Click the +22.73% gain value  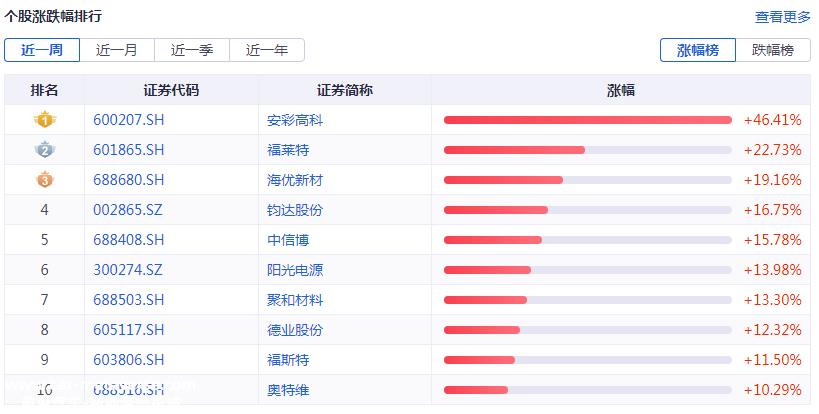click(773, 150)
